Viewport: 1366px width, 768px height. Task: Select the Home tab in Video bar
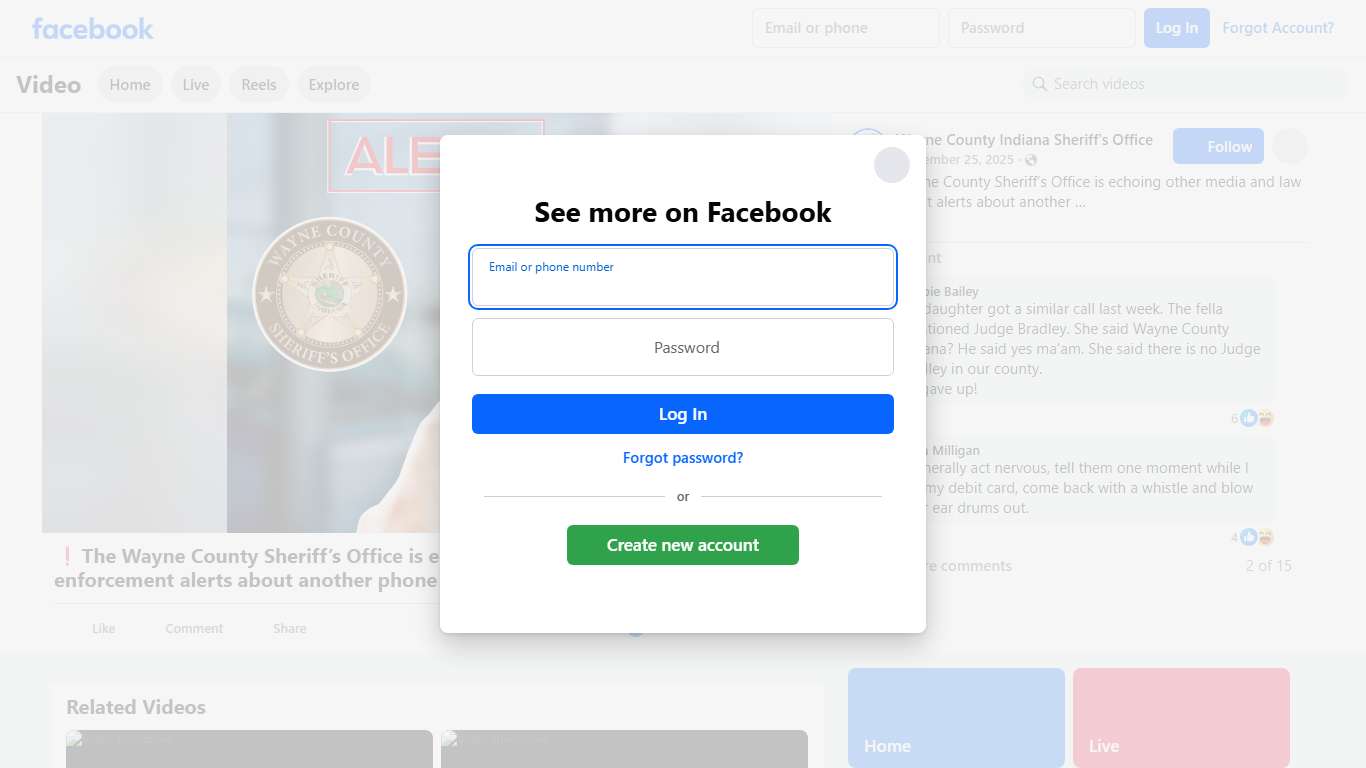coord(130,84)
